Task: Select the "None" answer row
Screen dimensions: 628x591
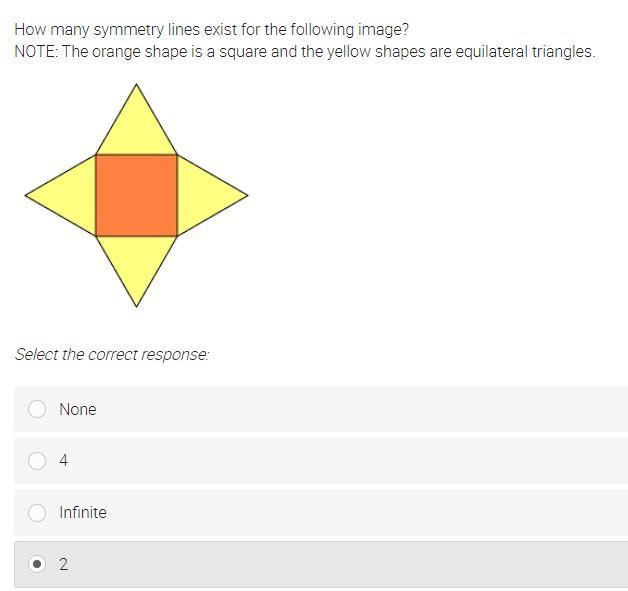Action: tap(321, 409)
